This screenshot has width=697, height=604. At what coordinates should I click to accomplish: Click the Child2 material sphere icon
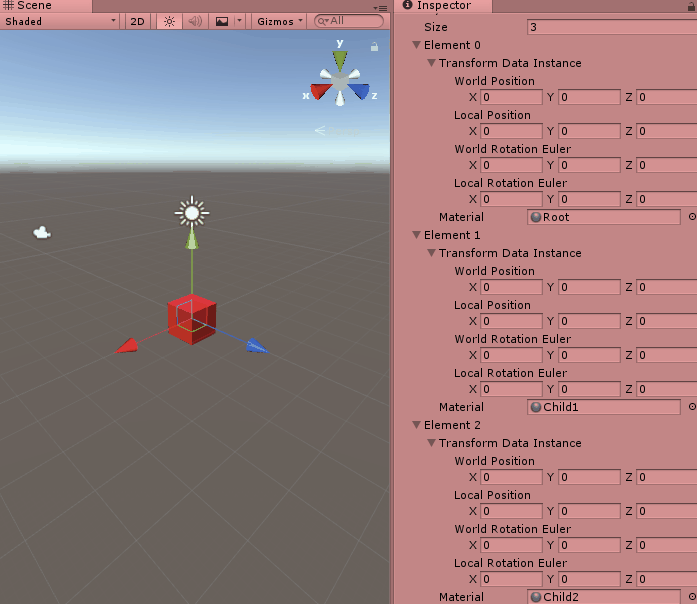[536, 597]
